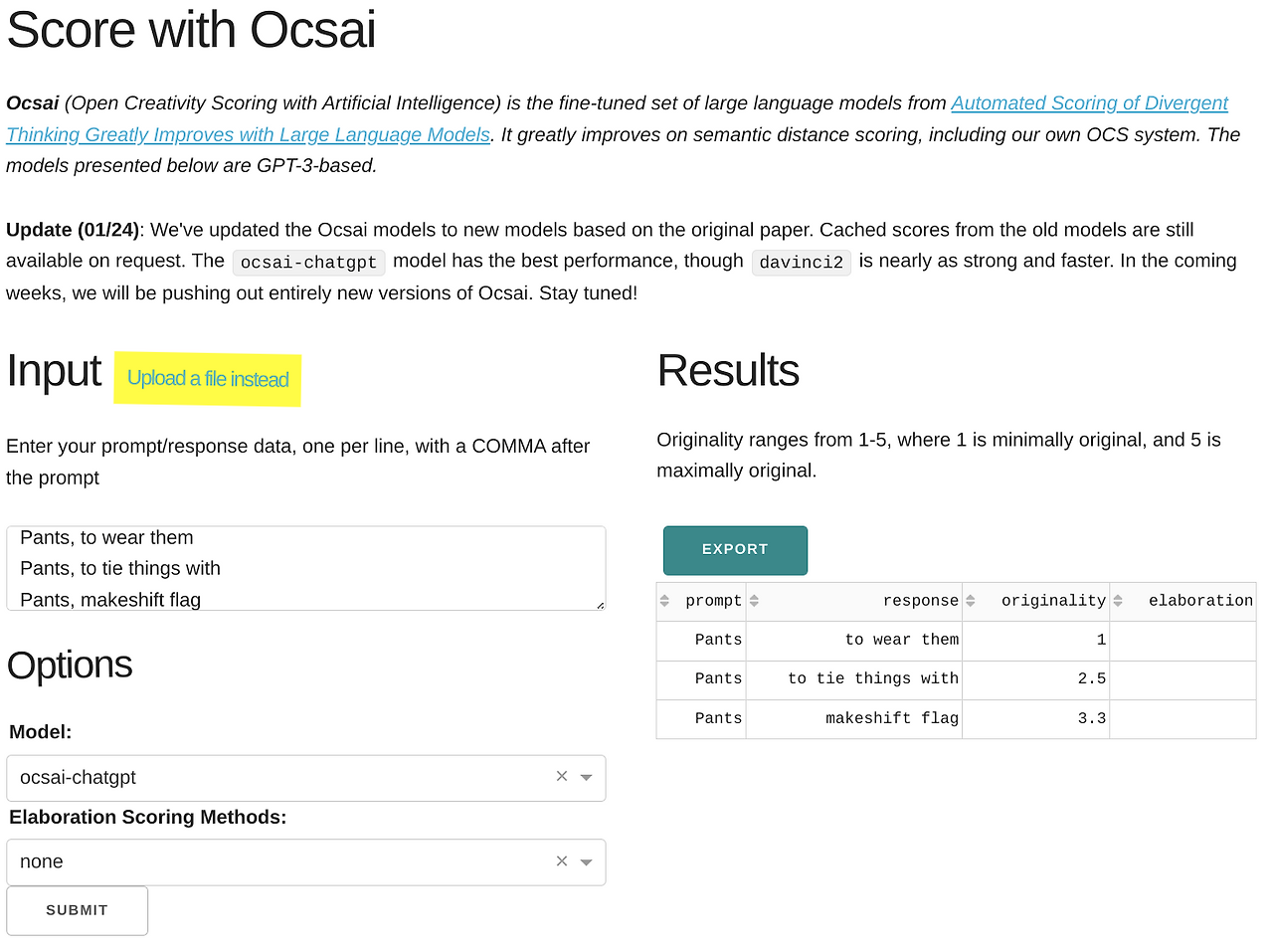Click the 'makeshift flag' response cell
The width and height of the screenshot is (1273, 952).
click(854, 719)
